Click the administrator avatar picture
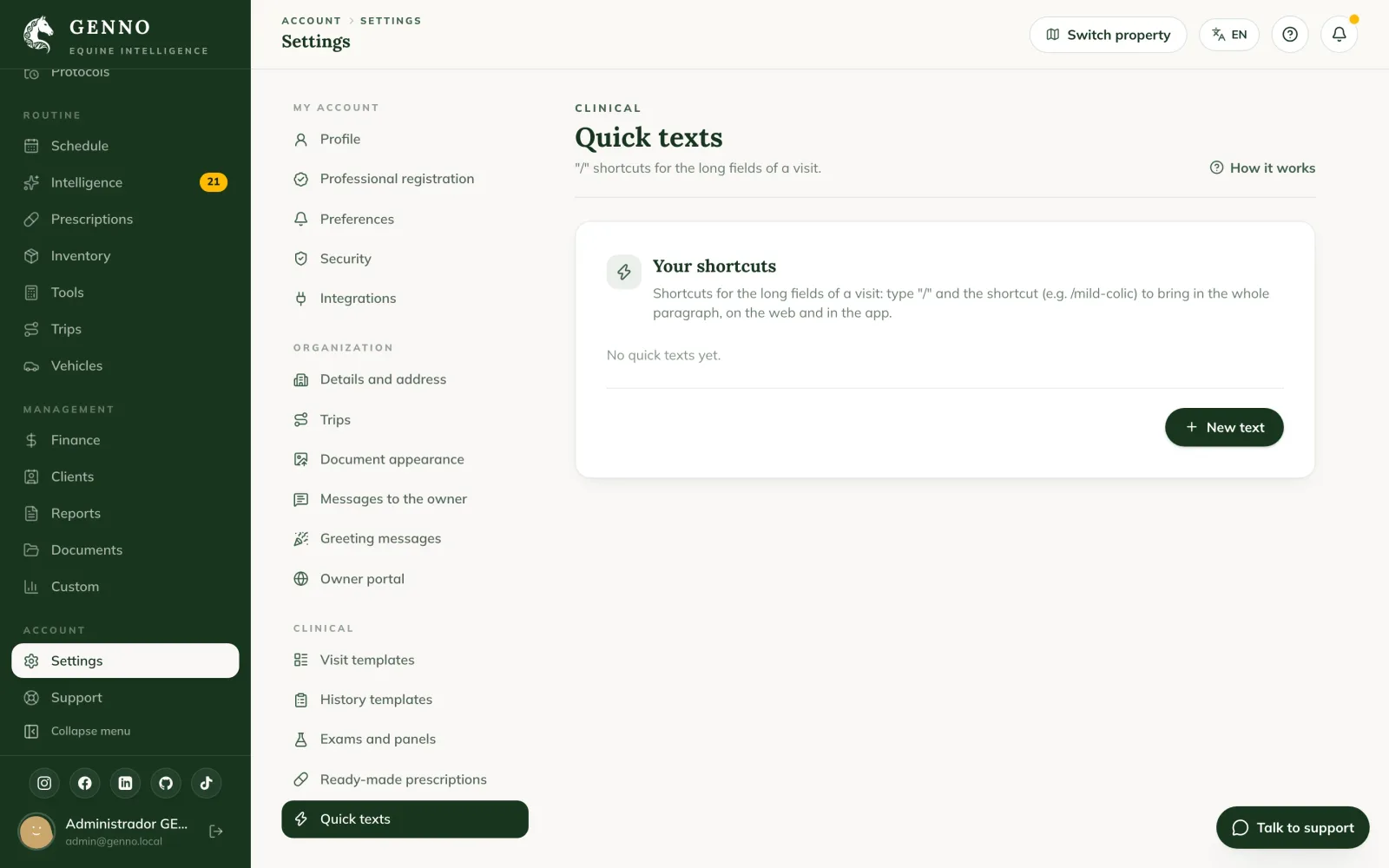 click(36, 832)
